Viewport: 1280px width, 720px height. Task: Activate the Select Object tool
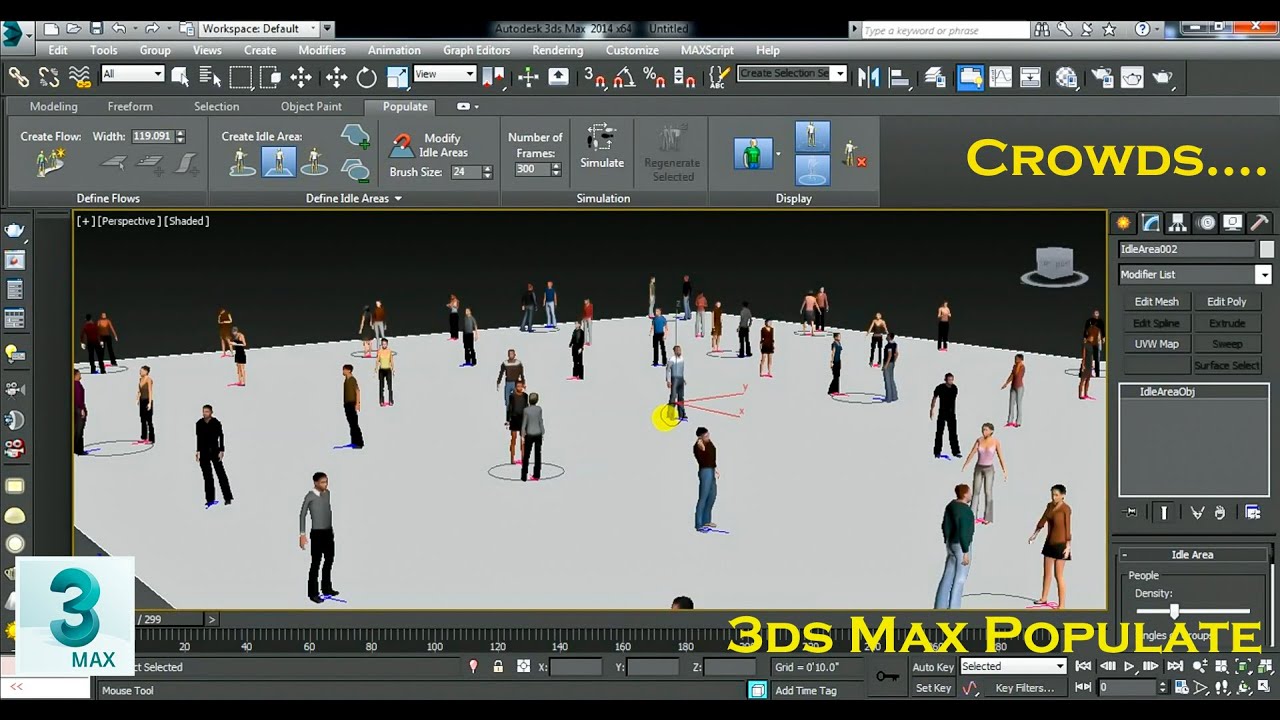click(181, 76)
